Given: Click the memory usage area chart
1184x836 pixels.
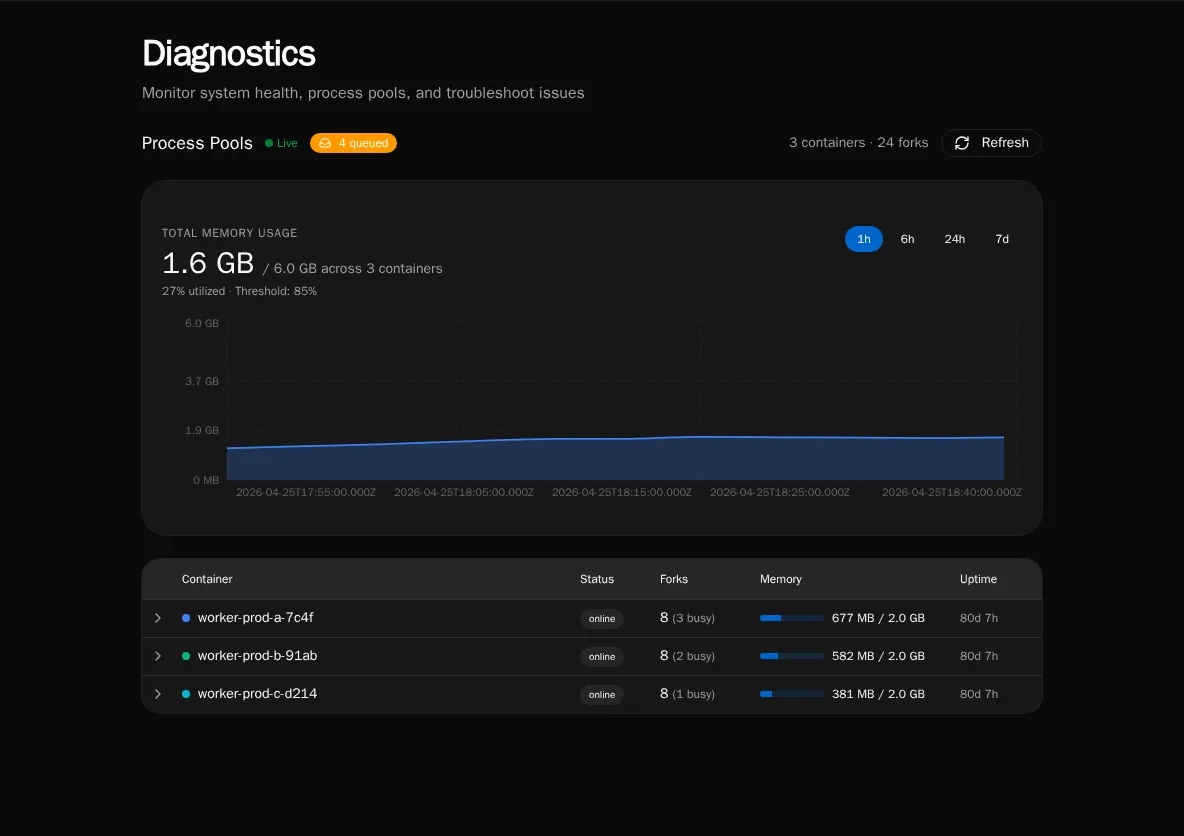Looking at the screenshot, I should [615, 458].
